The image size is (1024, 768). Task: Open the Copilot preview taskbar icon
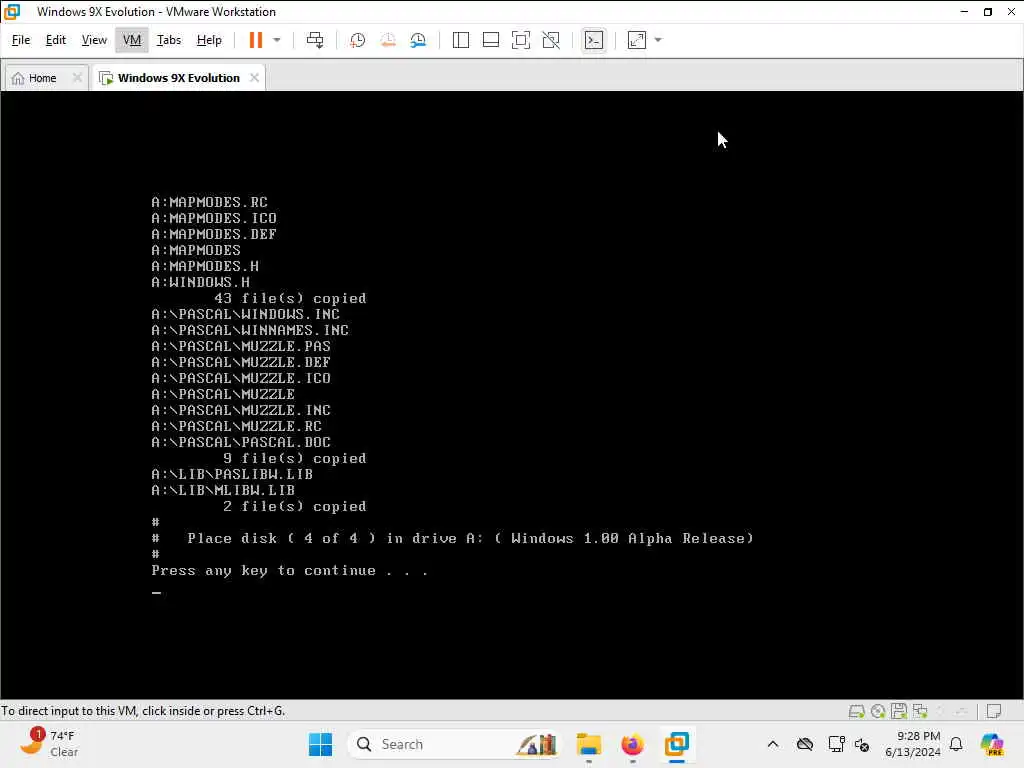992,744
